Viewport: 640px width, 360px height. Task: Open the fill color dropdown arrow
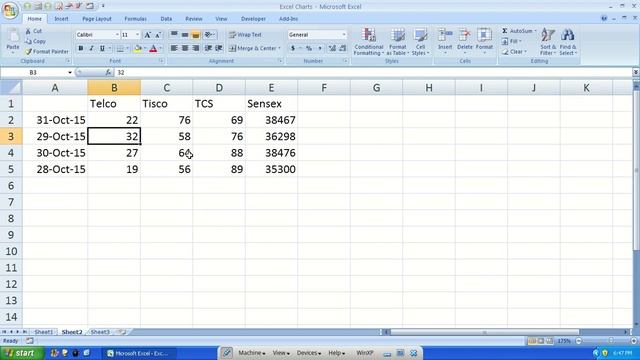[145, 49]
